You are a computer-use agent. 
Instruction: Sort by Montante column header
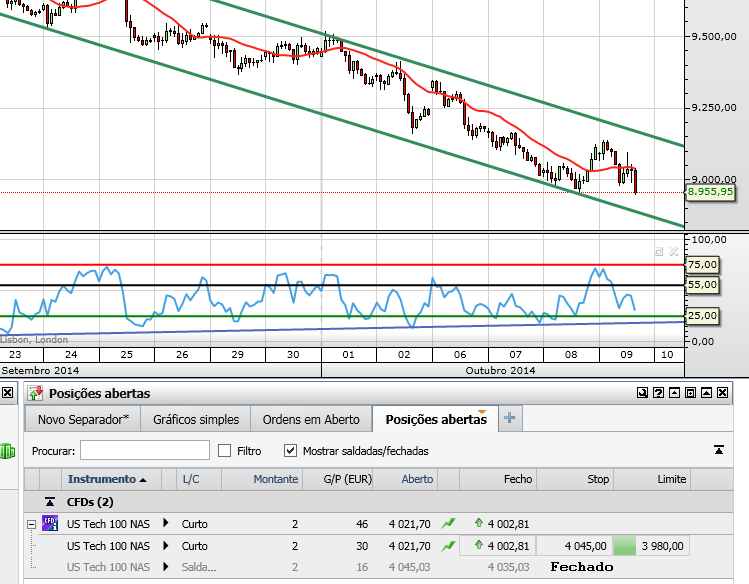[262, 479]
